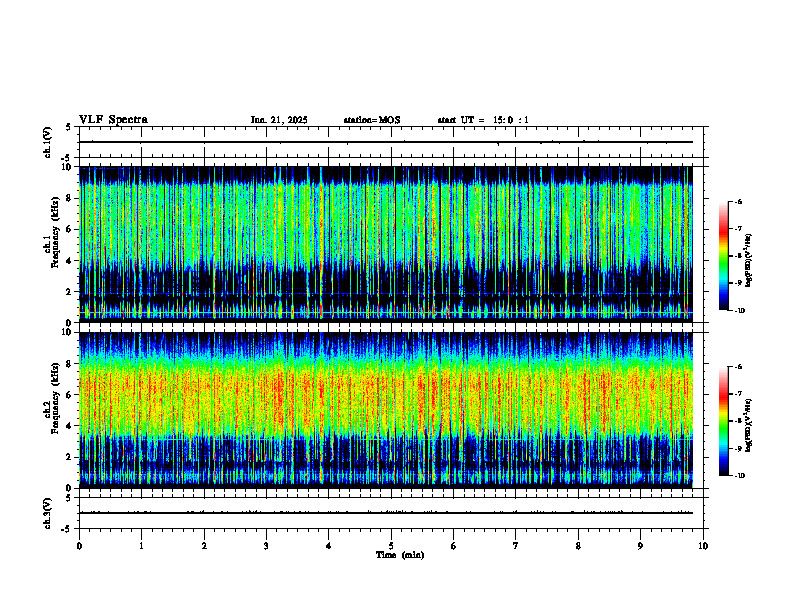Viewport: 792px width, 612px height.
Task: Click the "ch.1(V)" axis label at top
Action: click(x=47, y=142)
